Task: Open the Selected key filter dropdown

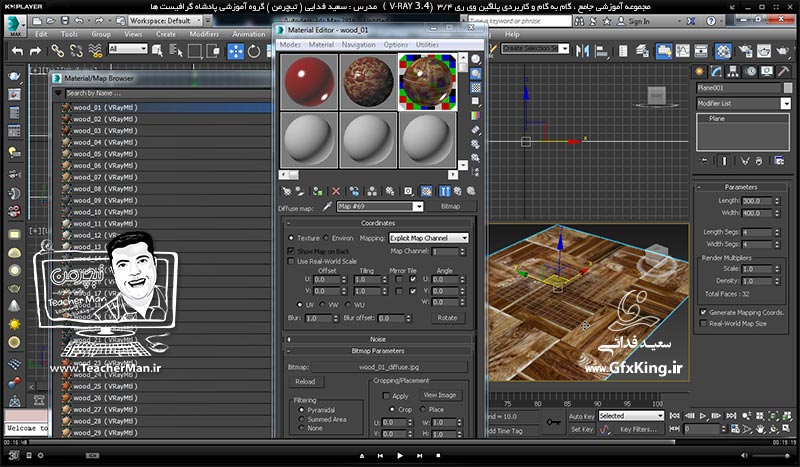Action: [631, 416]
